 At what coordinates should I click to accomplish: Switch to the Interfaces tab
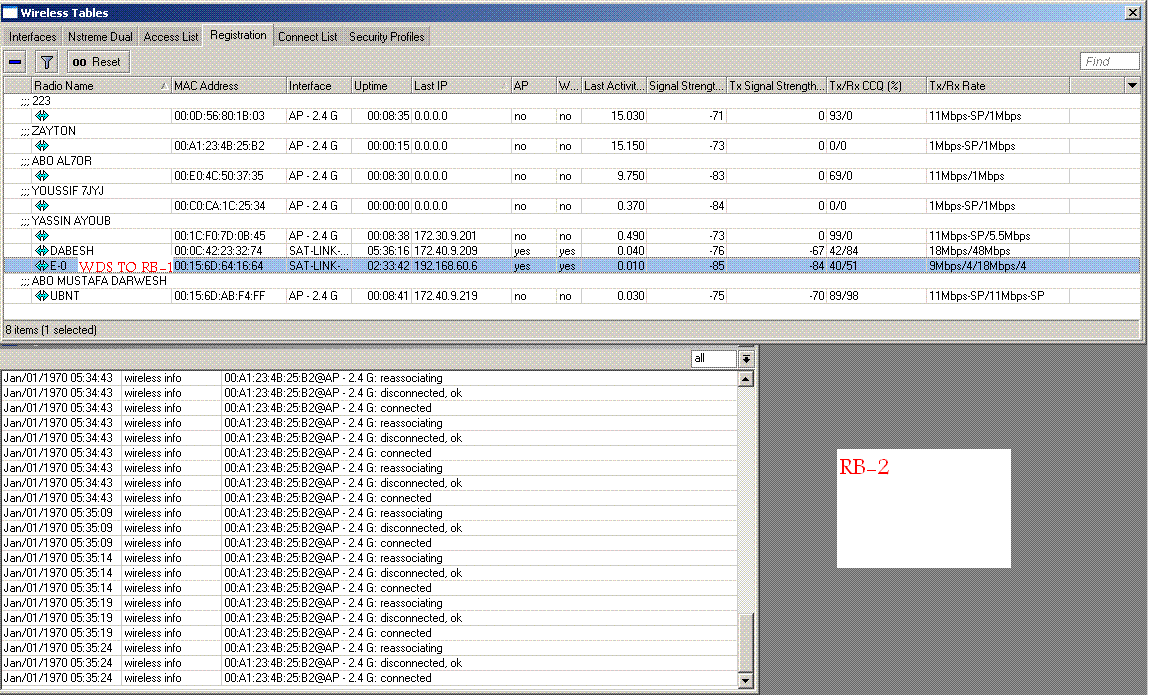pyautogui.click(x=32, y=37)
